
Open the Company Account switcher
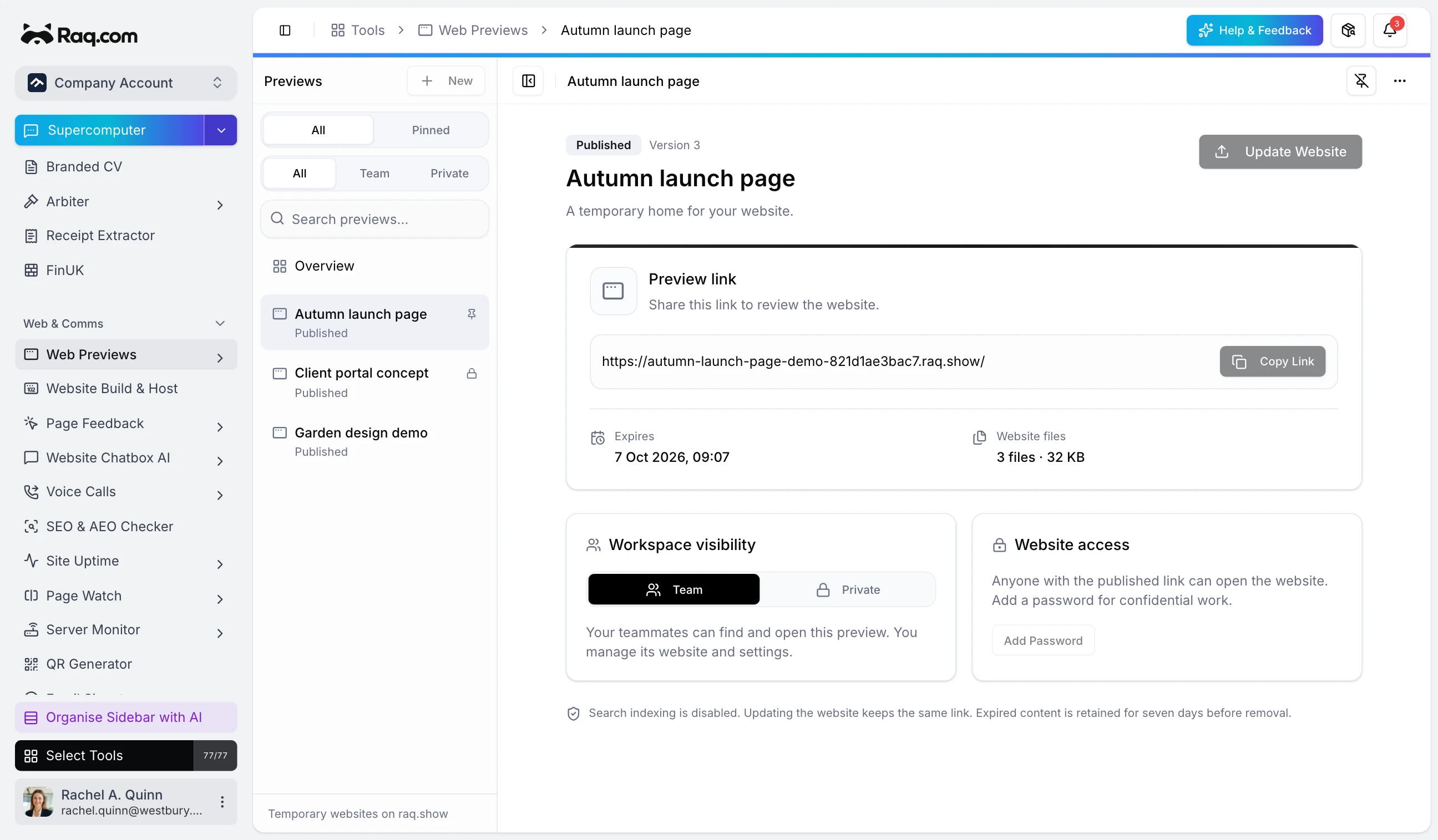tap(126, 83)
